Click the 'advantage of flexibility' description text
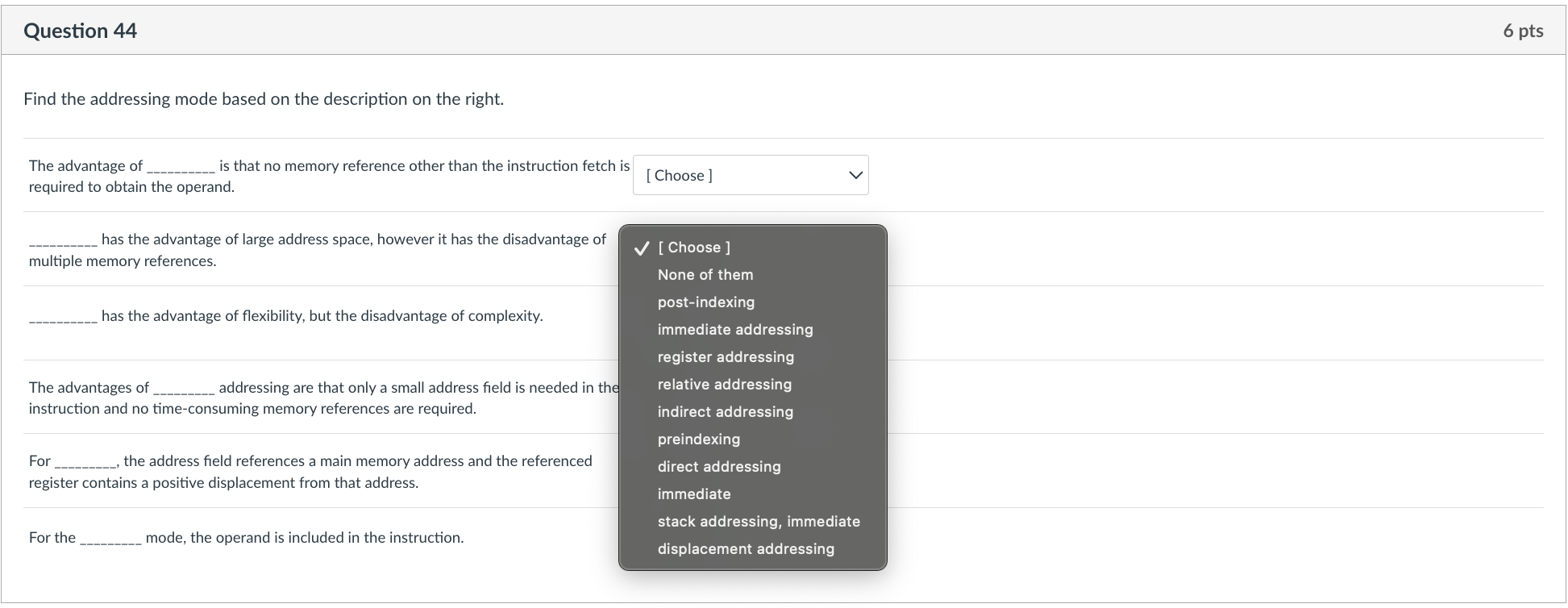 click(x=321, y=316)
